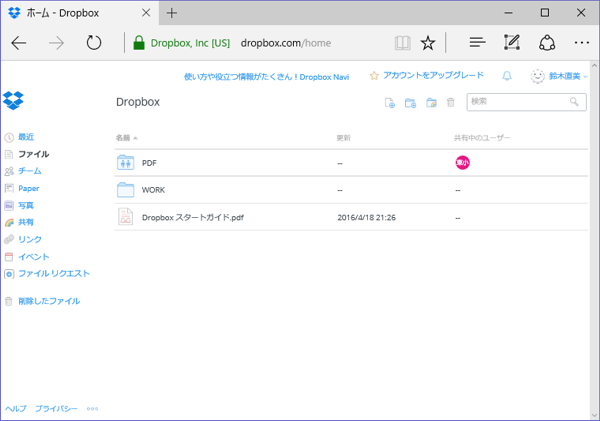
Task: Click the notification bell icon
Action: click(x=507, y=76)
